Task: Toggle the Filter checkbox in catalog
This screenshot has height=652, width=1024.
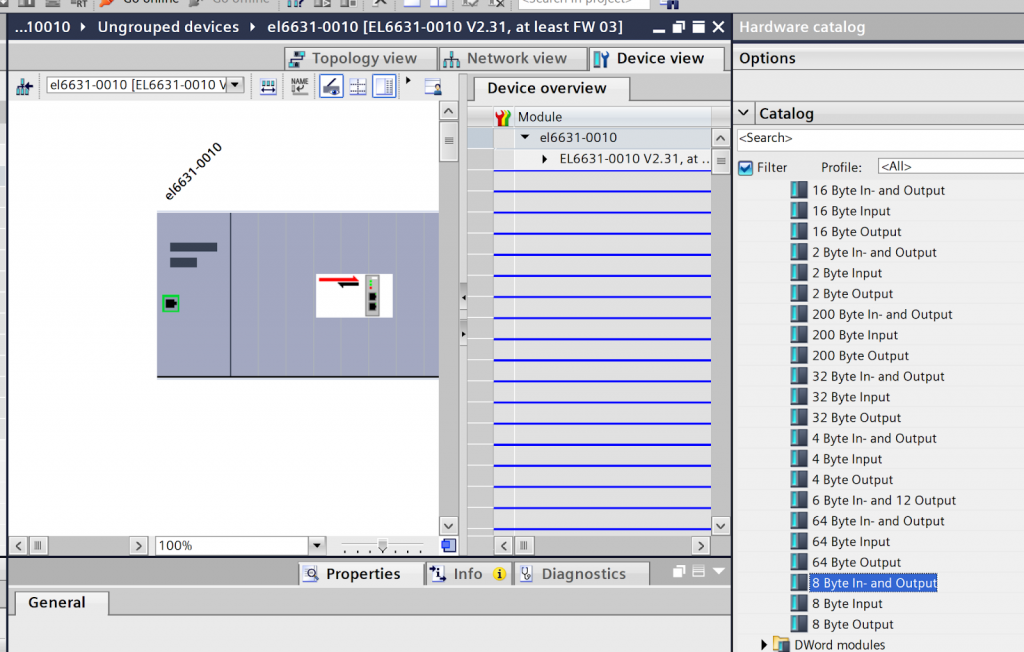Action: [x=745, y=167]
